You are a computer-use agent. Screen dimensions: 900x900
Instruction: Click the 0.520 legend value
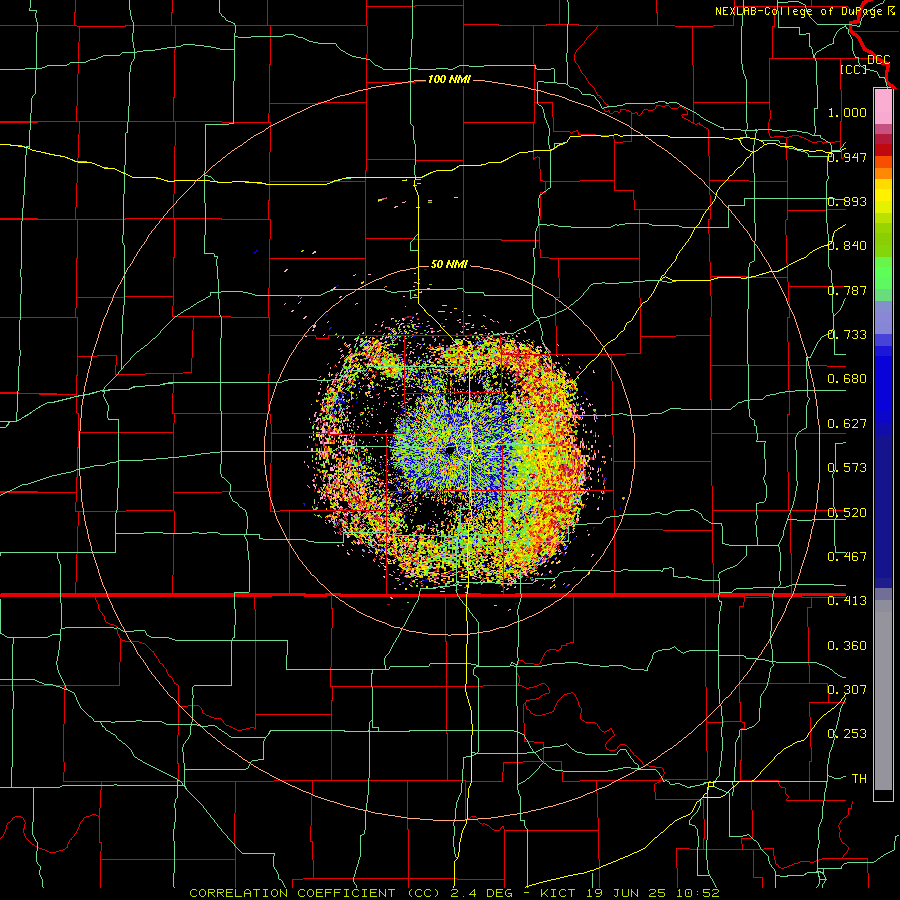pos(847,513)
